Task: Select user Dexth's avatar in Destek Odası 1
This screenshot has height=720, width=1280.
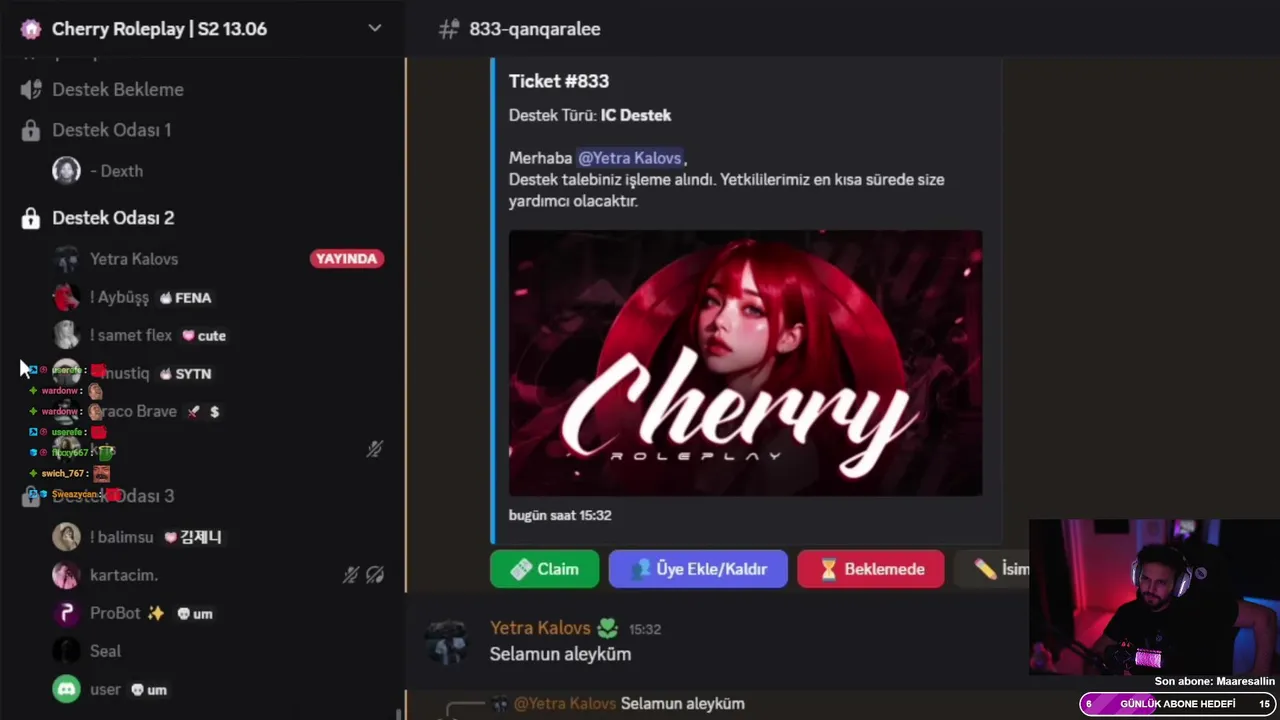Action: [66, 170]
